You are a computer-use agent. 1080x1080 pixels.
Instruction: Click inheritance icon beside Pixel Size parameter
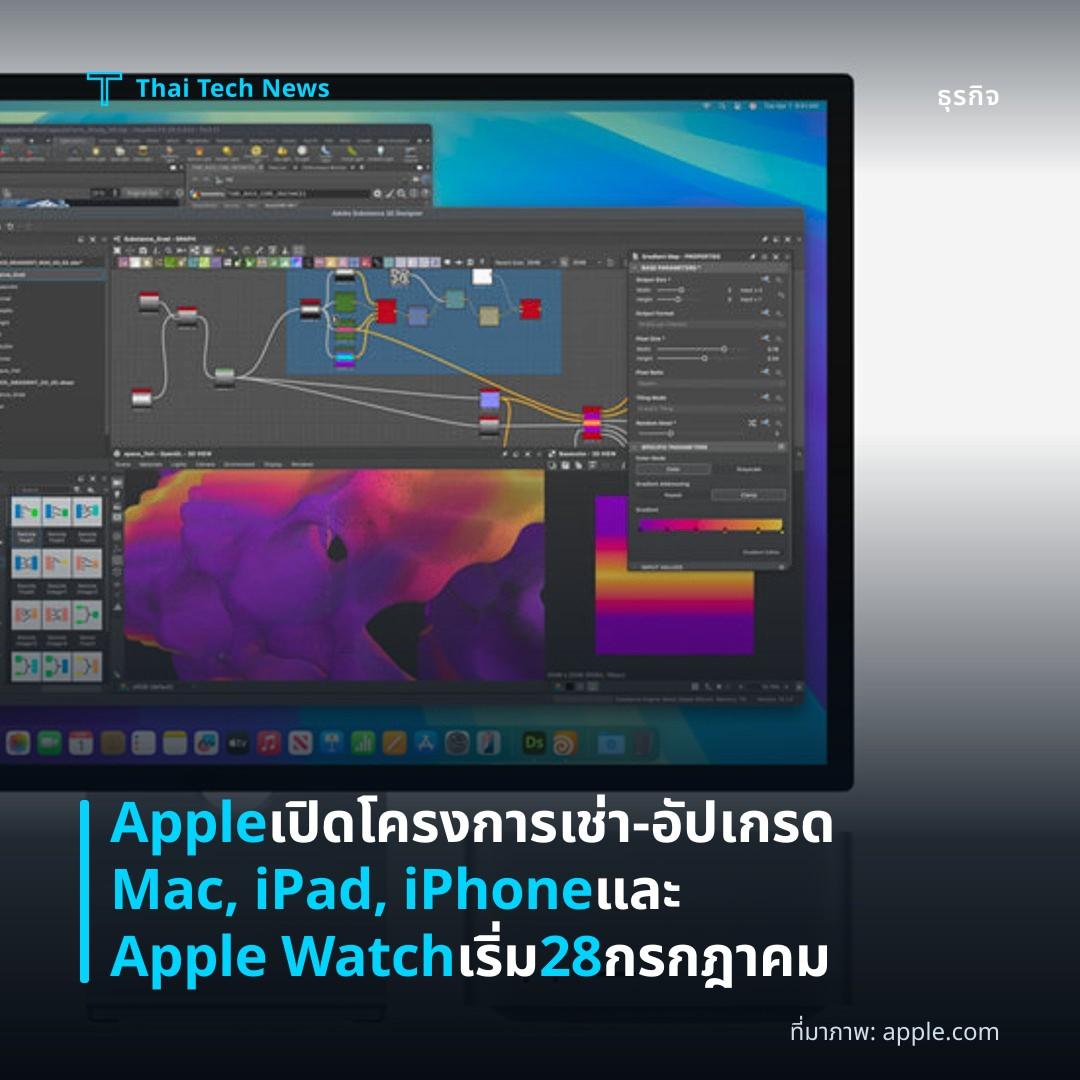(765, 338)
